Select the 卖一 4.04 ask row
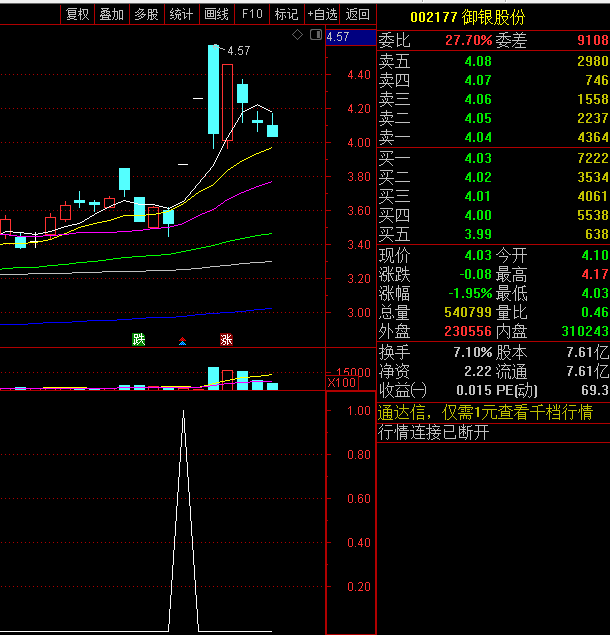Image resolution: width=610 pixels, height=635 pixels. point(493,137)
